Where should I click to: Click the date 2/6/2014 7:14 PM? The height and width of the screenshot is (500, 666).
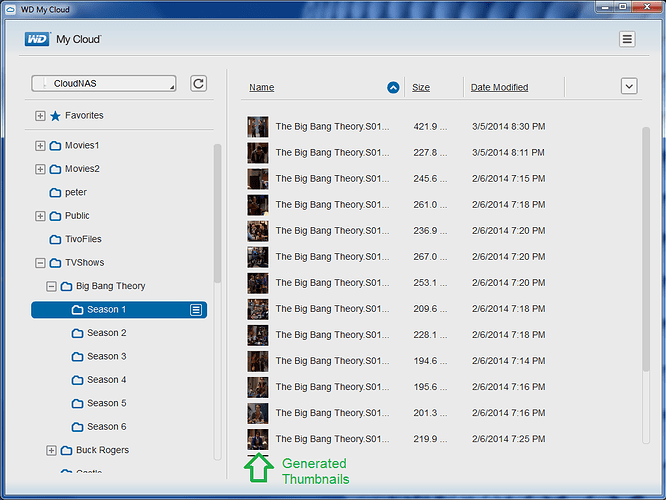[508, 361]
